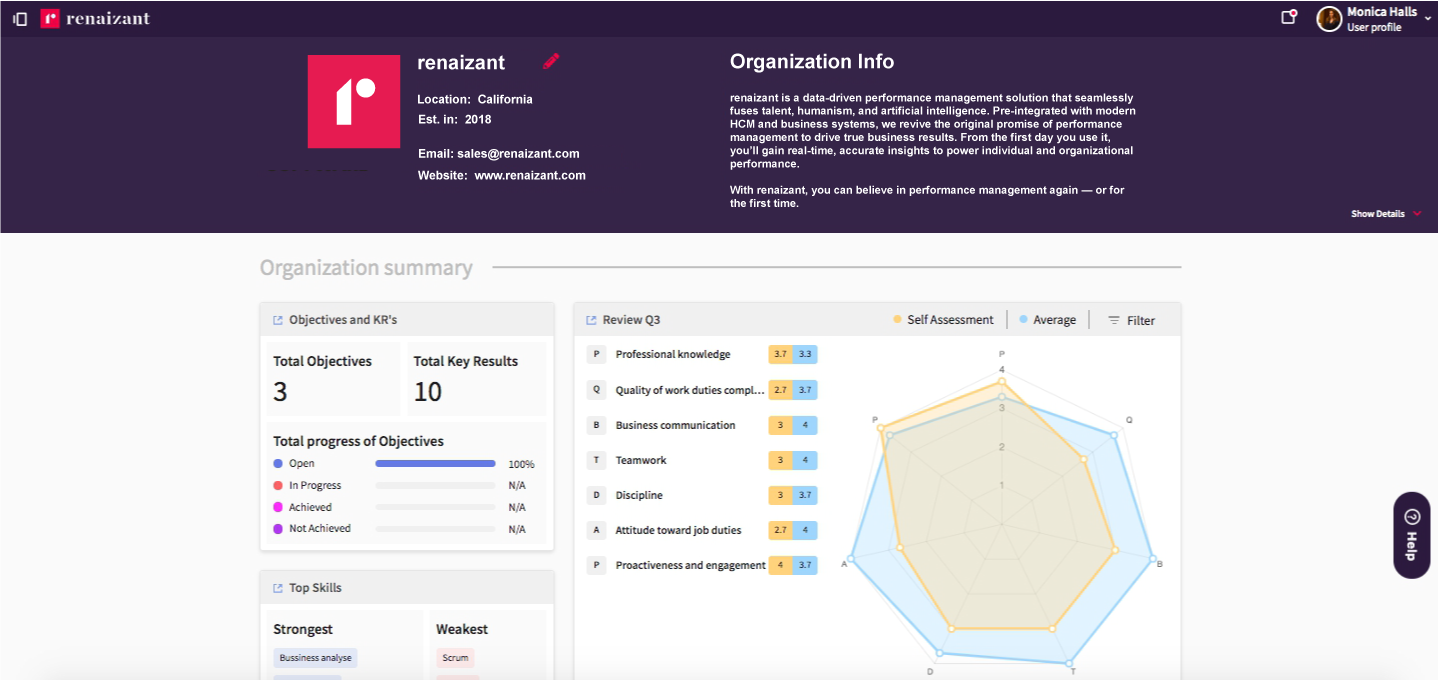Click the Organization summary heading

[x=366, y=268]
